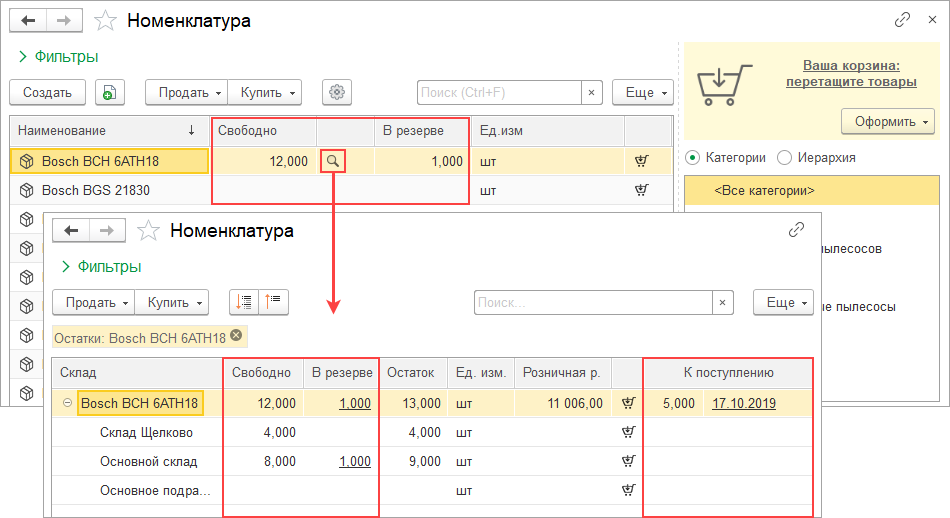Add Склад Щелково row to cart
This screenshot has height=518, width=950.
pyautogui.click(x=628, y=432)
